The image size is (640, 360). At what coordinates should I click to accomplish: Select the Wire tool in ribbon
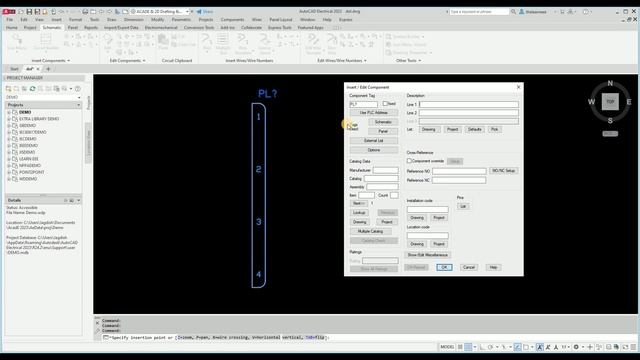[207, 43]
